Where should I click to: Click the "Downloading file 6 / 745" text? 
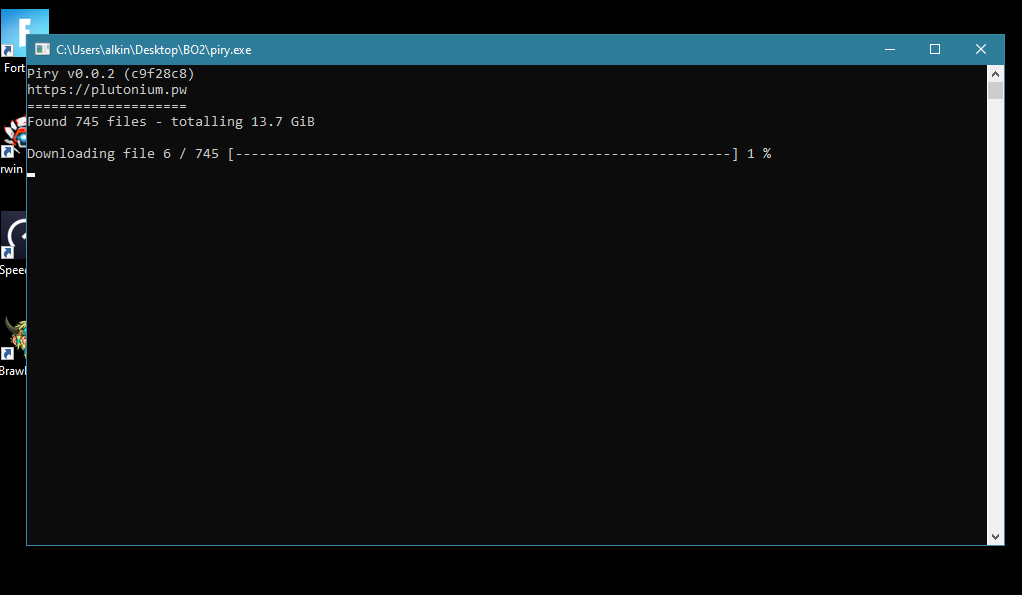122,154
